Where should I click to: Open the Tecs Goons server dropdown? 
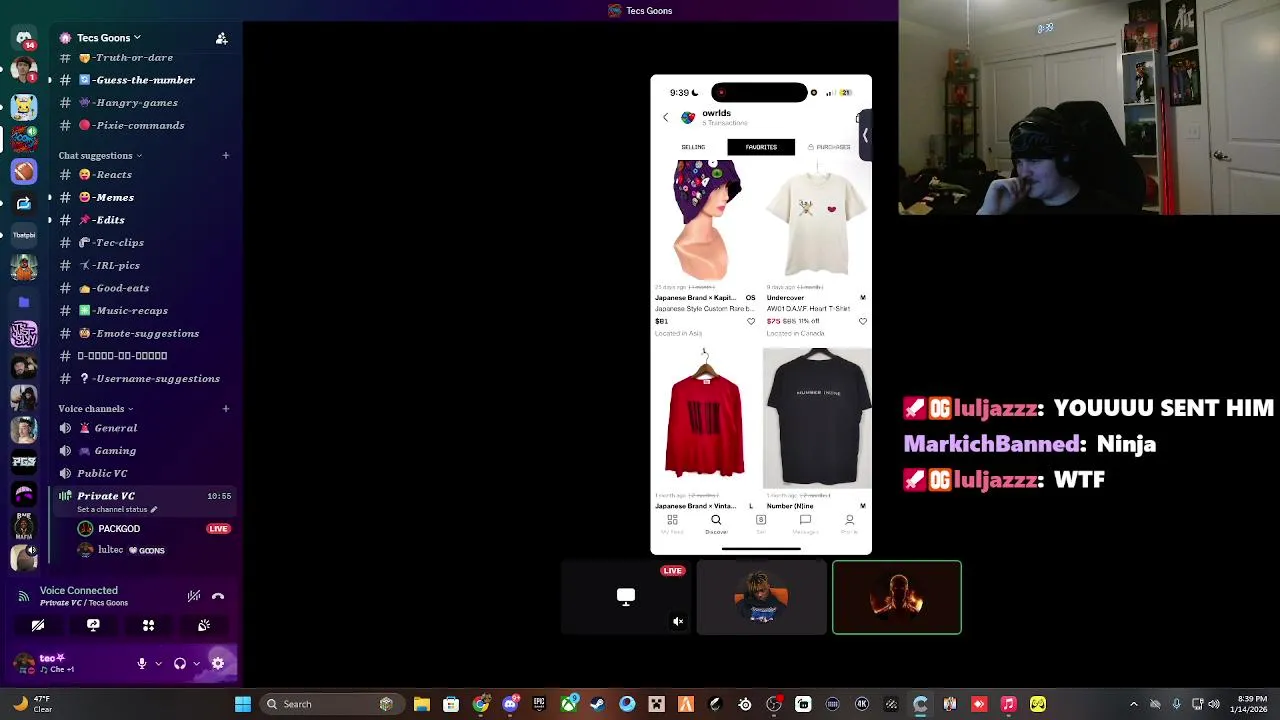tap(109, 38)
